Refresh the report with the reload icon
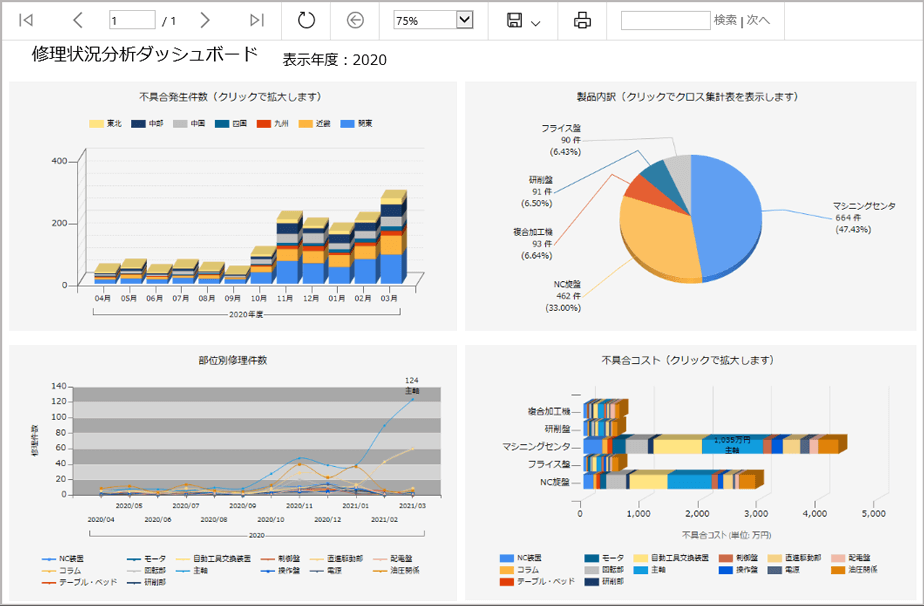 coord(306,20)
